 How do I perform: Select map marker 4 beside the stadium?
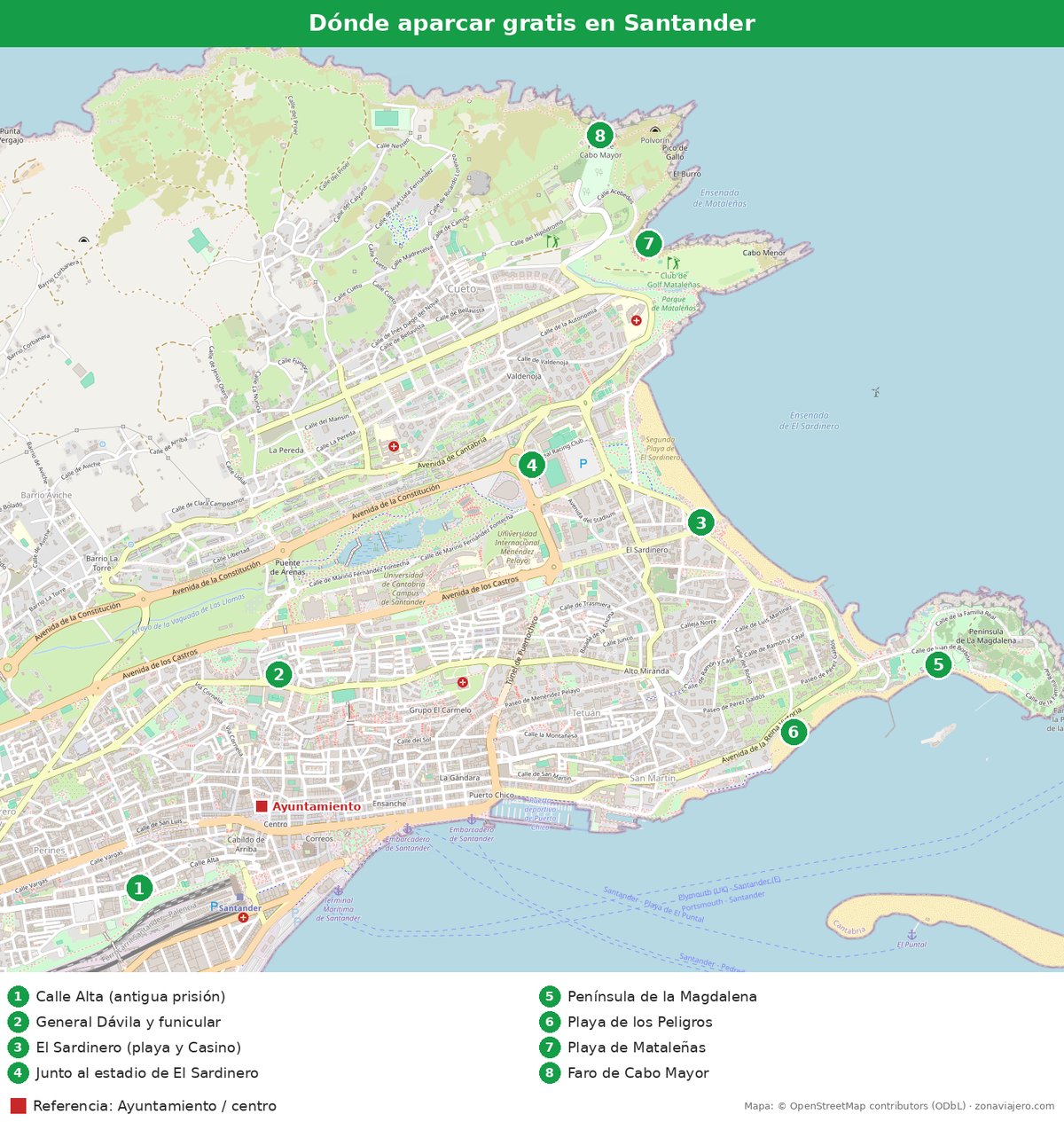point(531,465)
